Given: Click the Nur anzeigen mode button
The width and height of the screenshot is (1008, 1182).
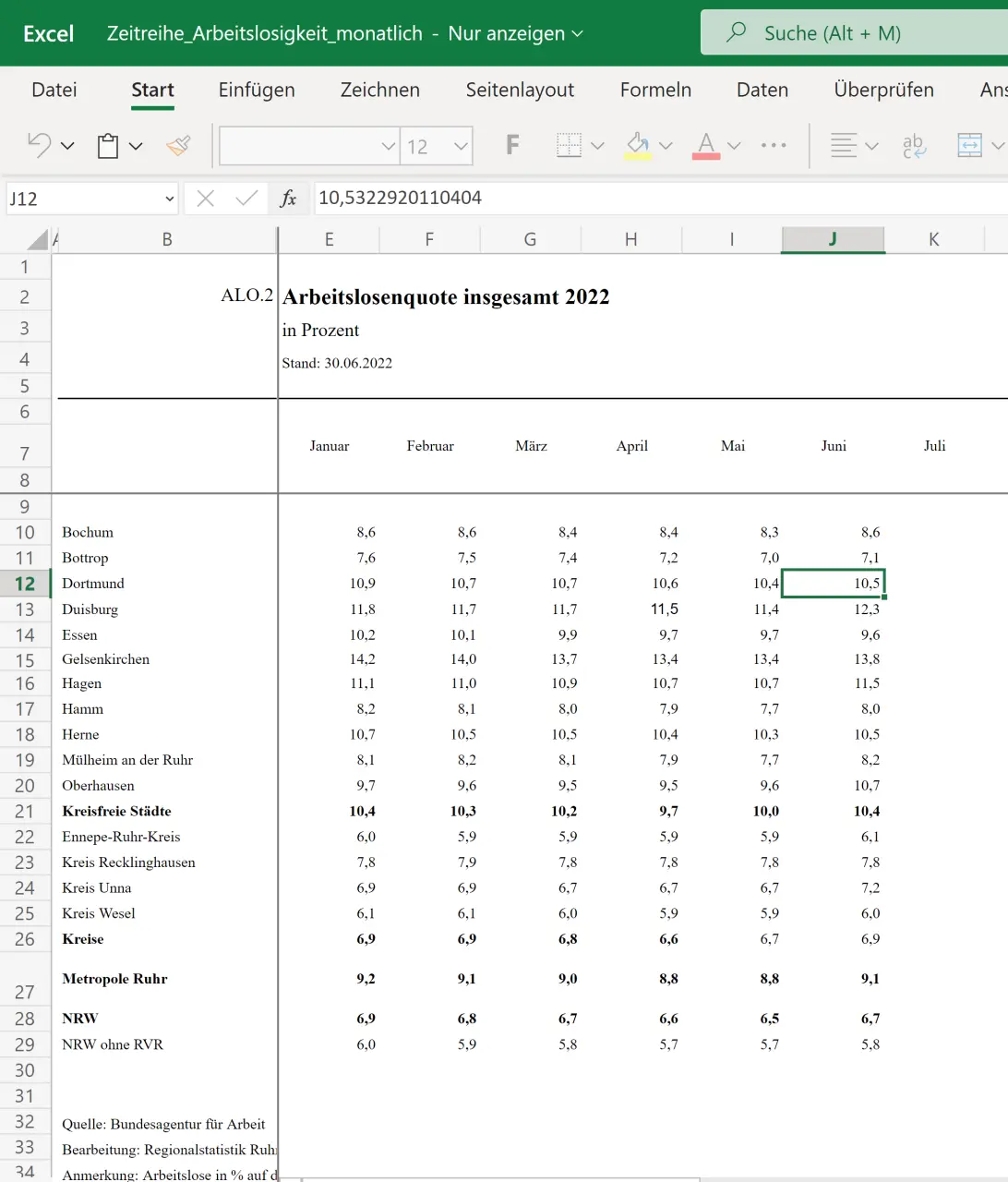Looking at the screenshot, I should pyautogui.click(x=515, y=33).
